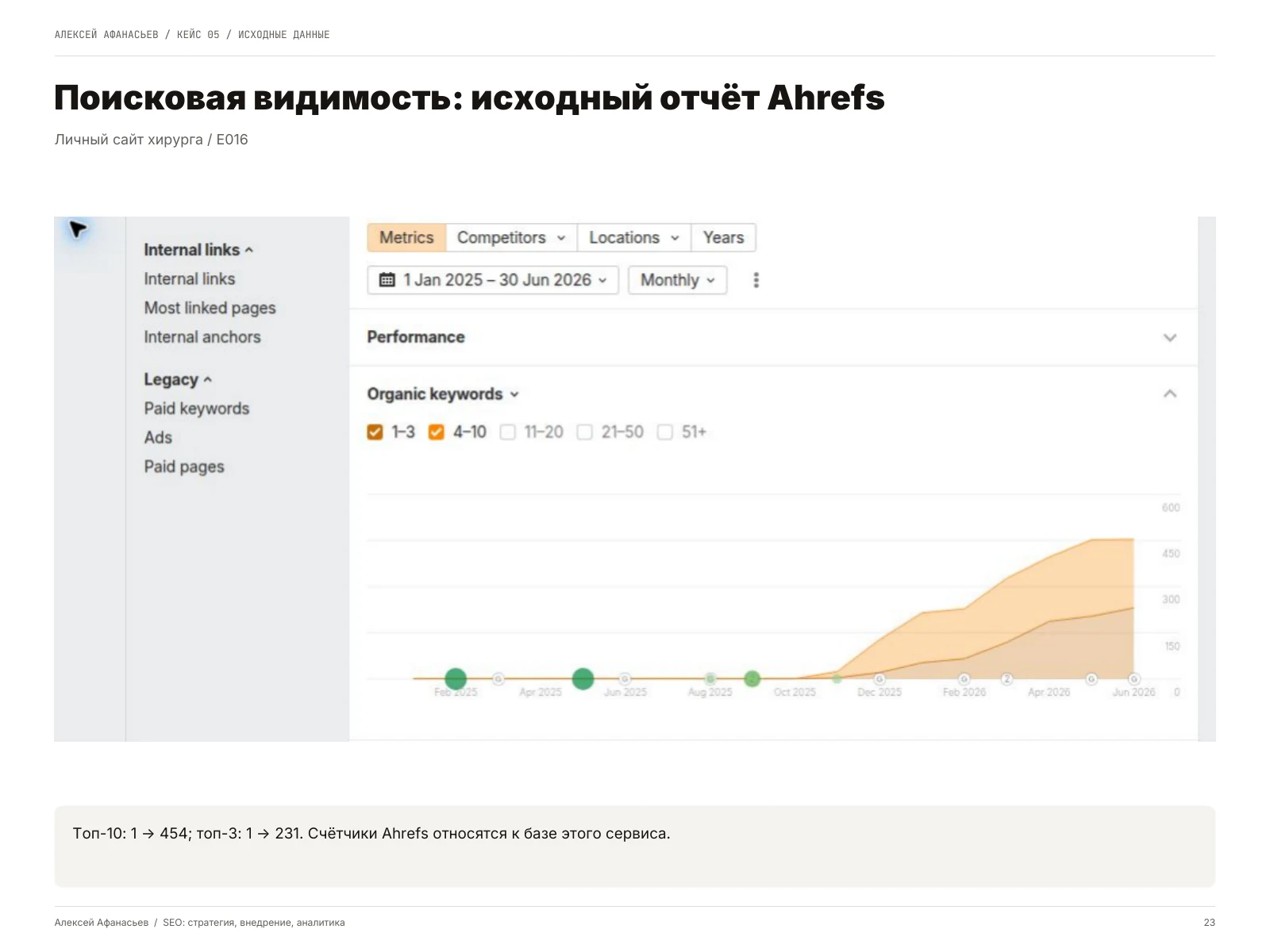This screenshot has width=1270, height=952.
Task: Click the Performance section heading
Action: pyautogui.click(x=416, y=337)
